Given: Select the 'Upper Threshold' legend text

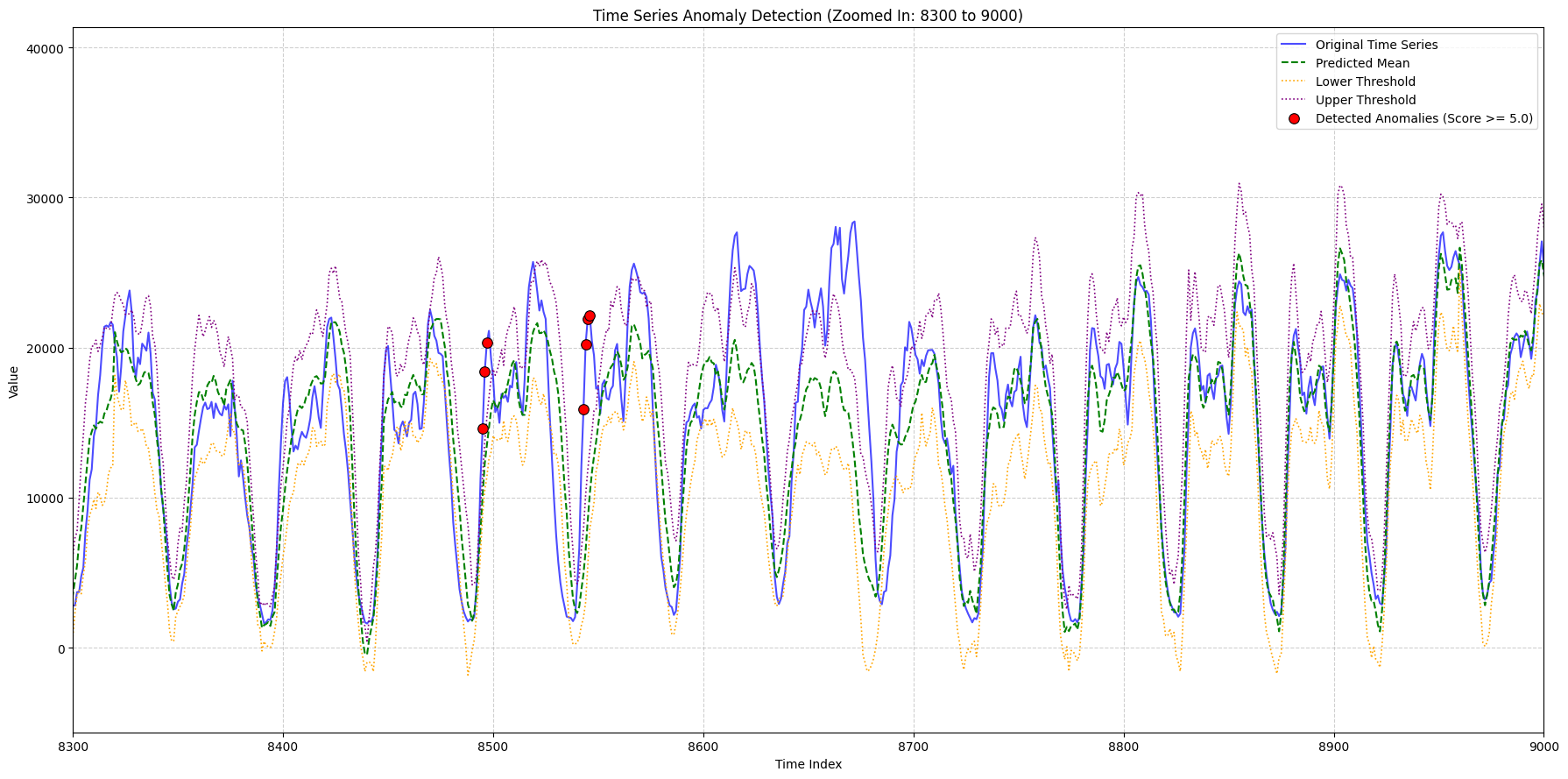Looking at the screenshot, I should tap(1366, 101).
